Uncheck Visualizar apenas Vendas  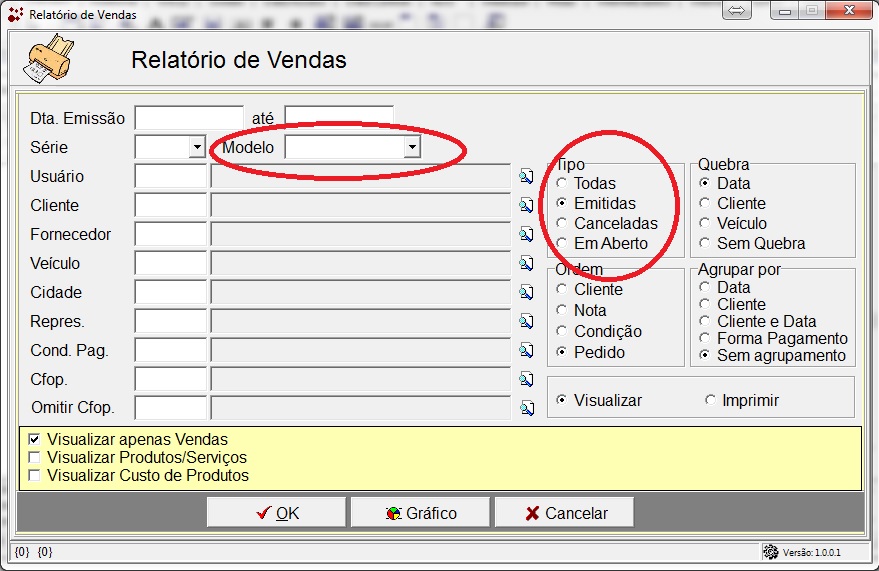pos(35,440)
